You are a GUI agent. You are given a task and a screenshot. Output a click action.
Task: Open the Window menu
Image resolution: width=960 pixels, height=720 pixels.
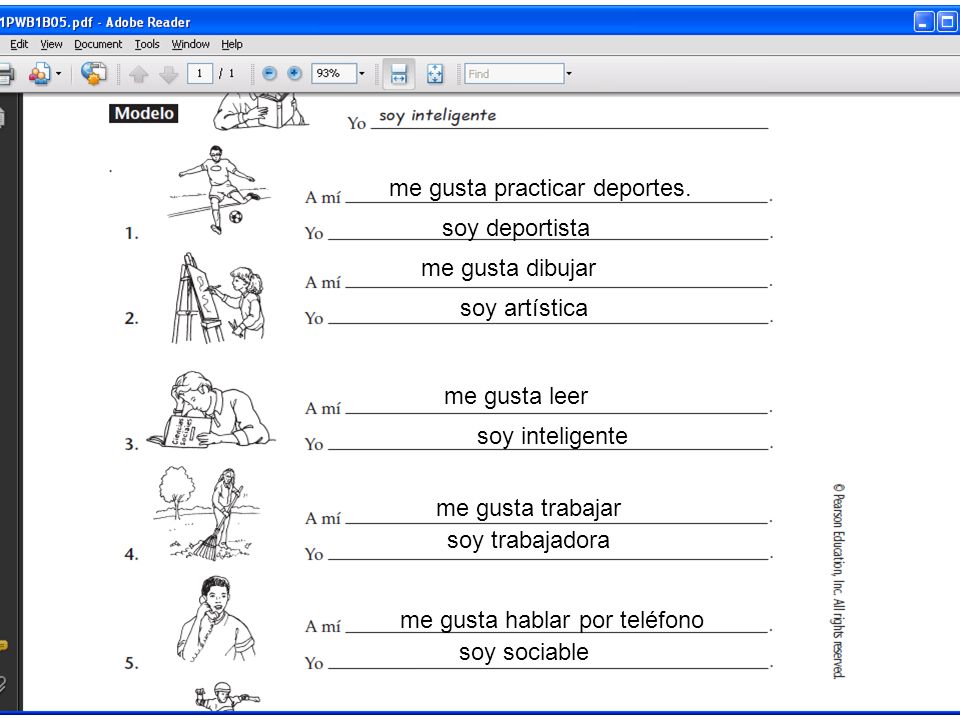(x=190, y=44)
